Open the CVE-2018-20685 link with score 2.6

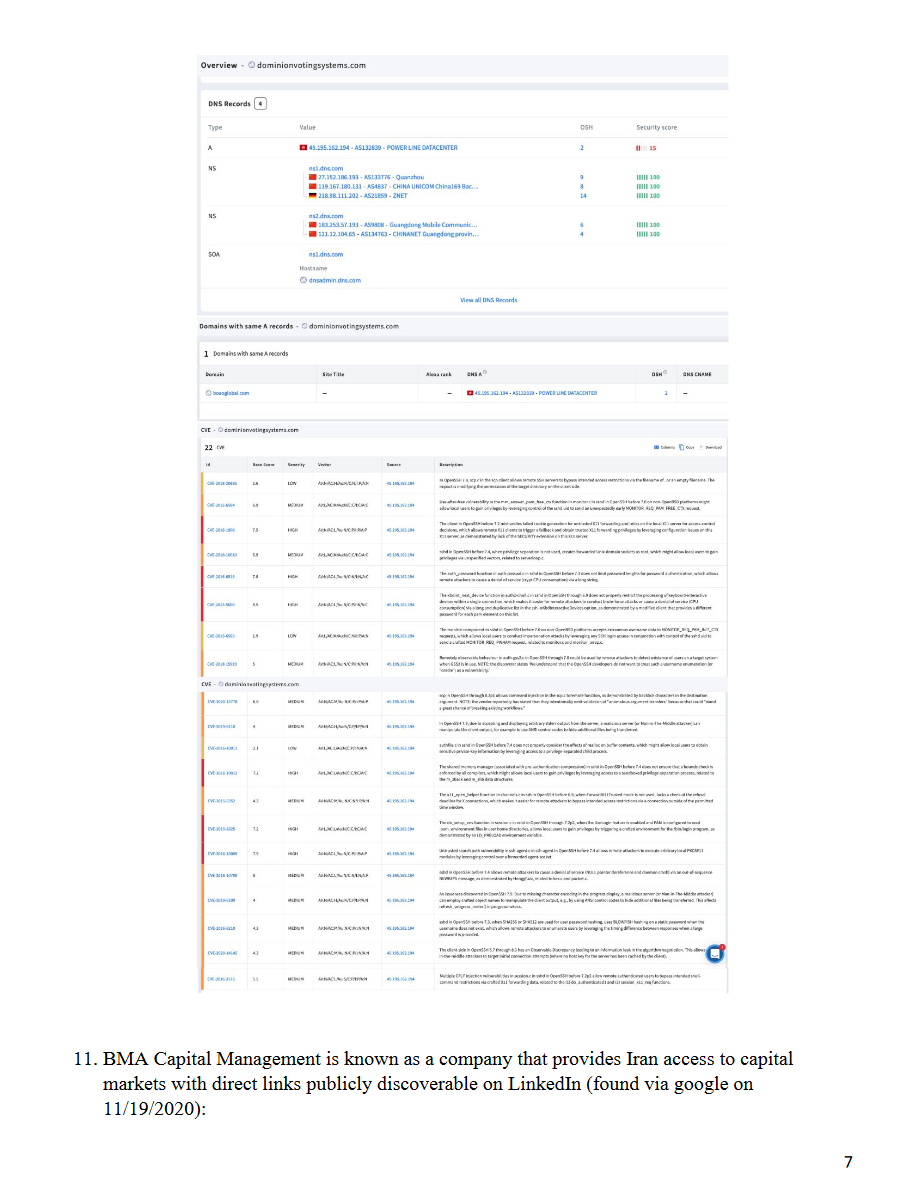tap(222, 483)
